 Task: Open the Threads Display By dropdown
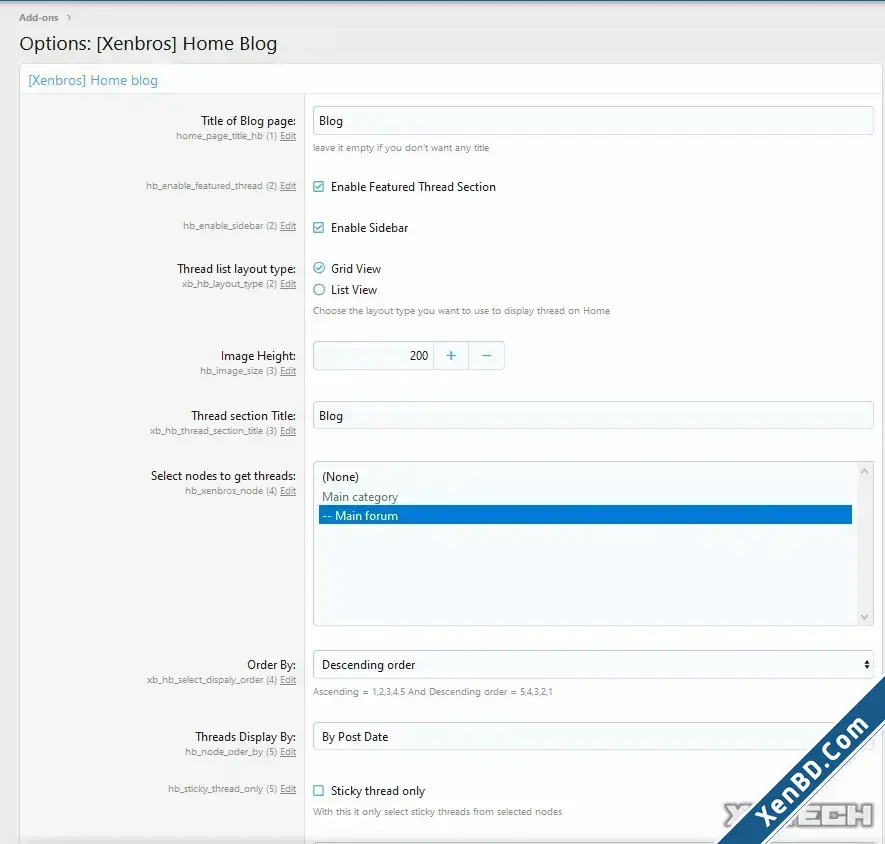point(593,737)
